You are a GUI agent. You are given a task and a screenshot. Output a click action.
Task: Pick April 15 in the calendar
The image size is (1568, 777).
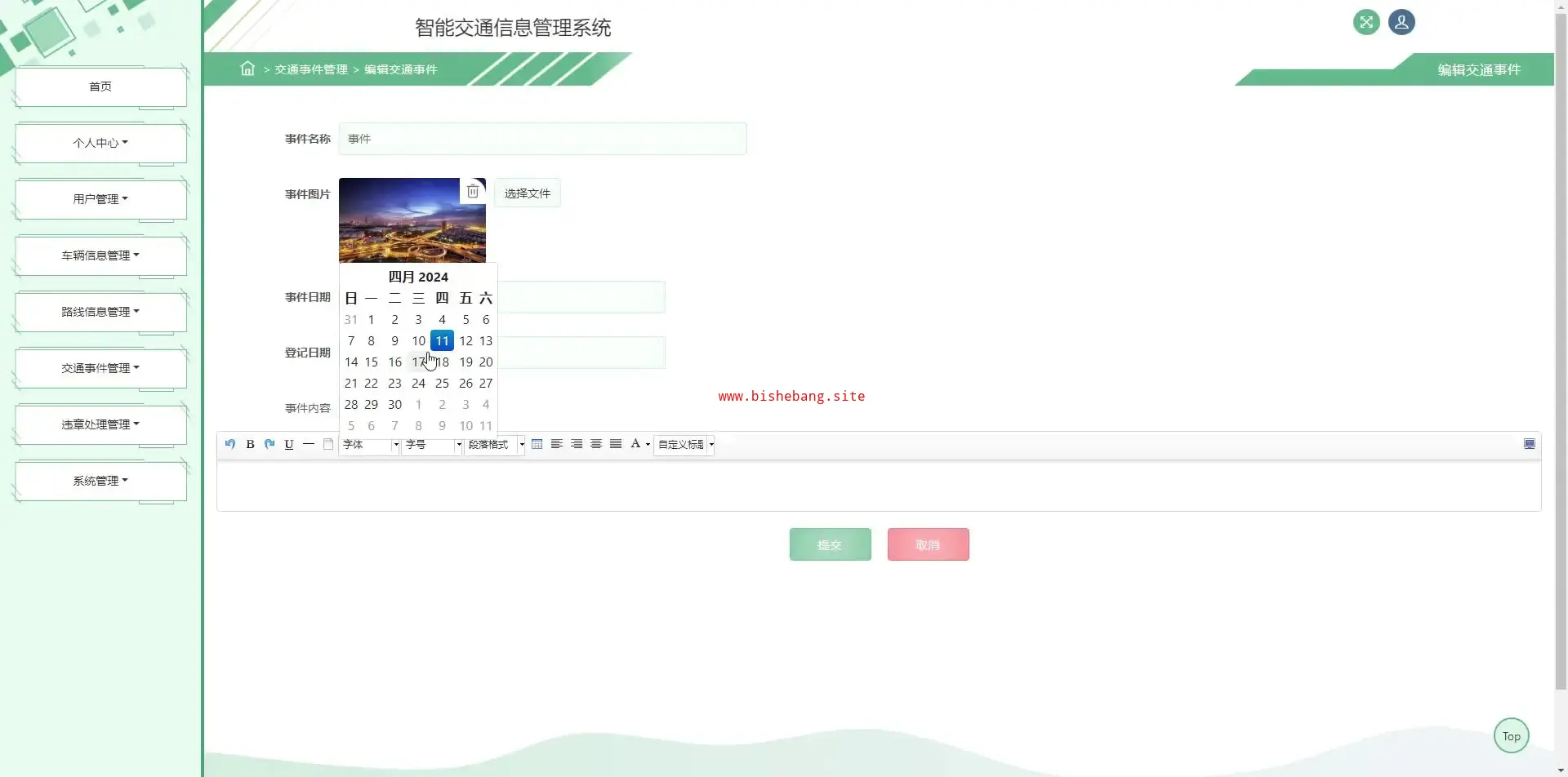click(371, 362)
